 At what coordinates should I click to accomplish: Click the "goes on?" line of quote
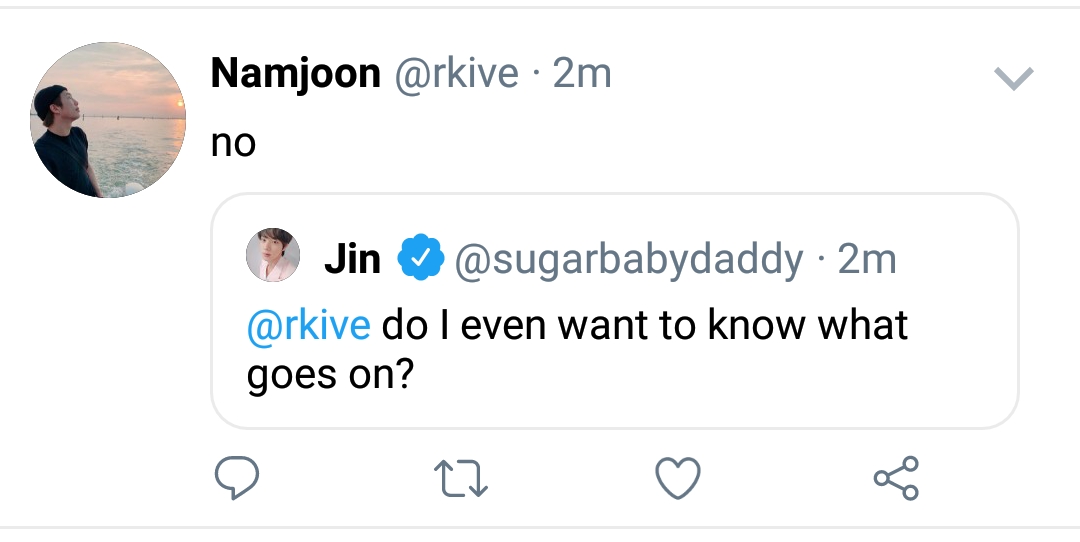click(330, 375)
